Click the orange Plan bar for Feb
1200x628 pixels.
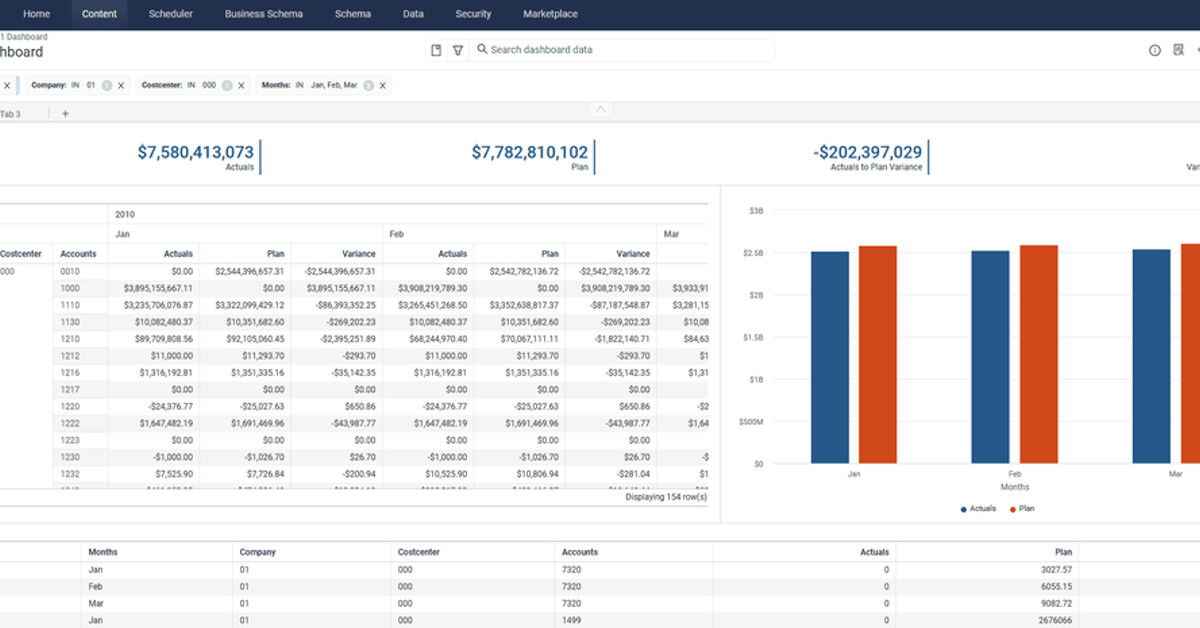pos(1039,354)
